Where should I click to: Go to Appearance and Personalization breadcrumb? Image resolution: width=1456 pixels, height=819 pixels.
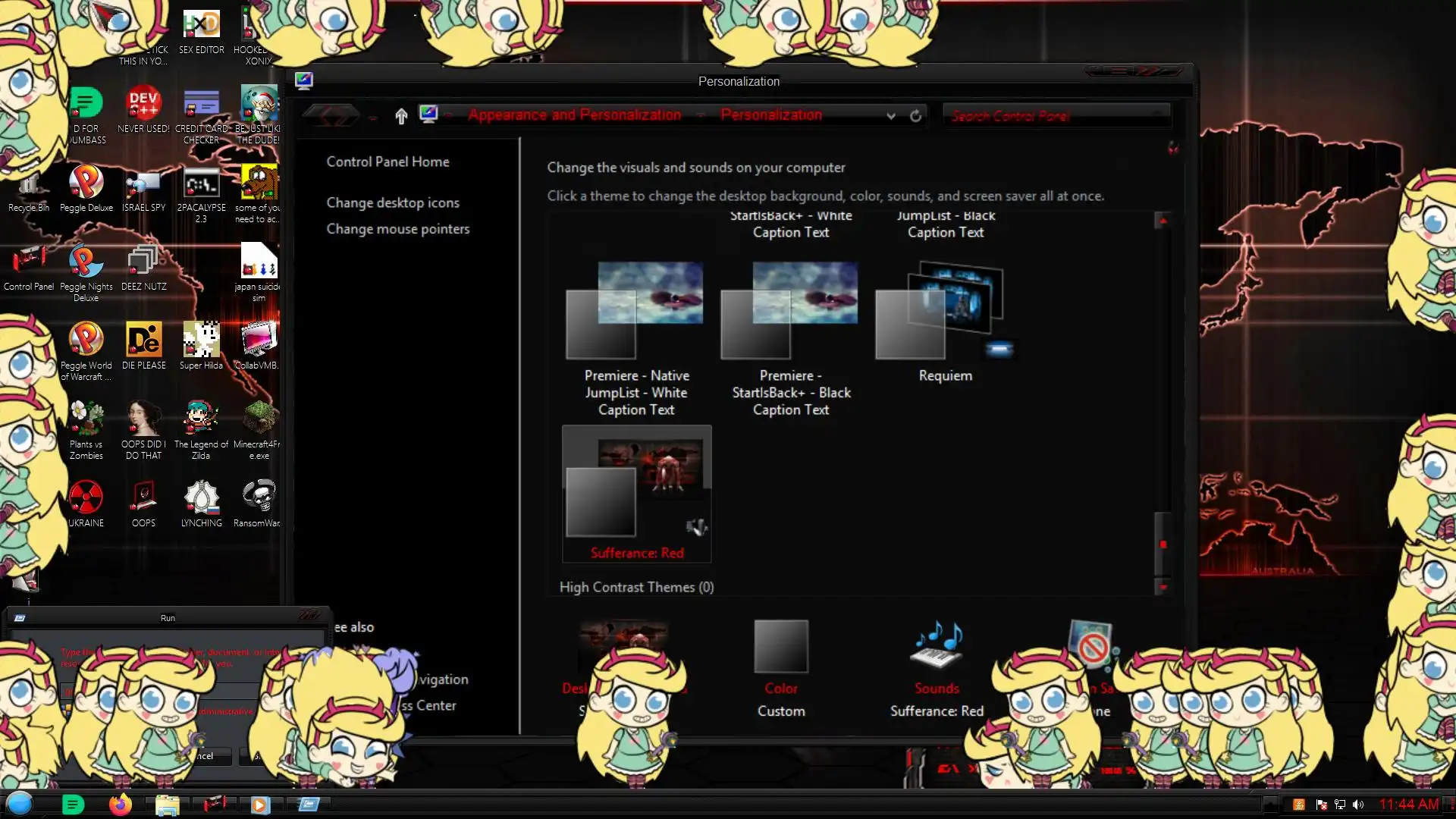click(574, 115)
